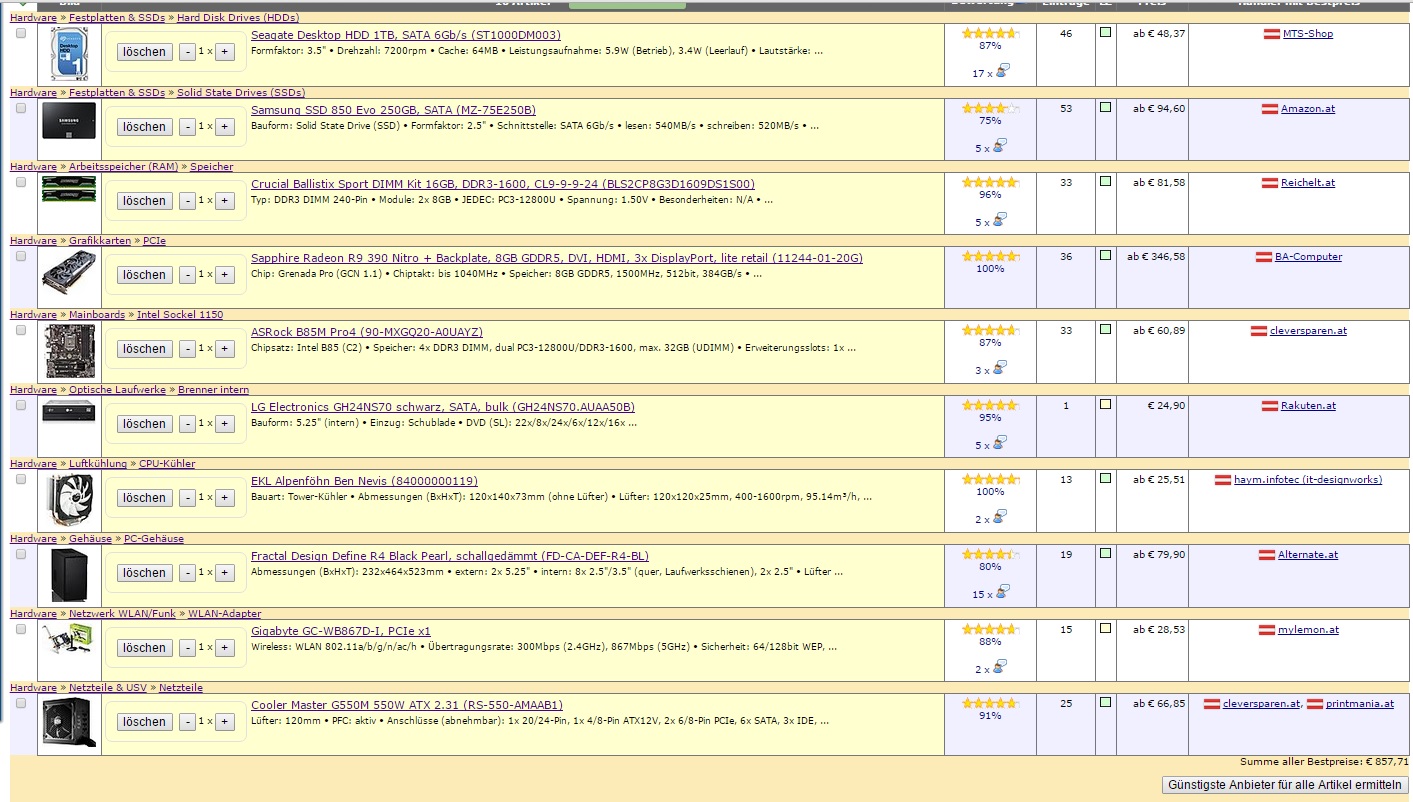Open Cooler Master power supply thumbnail

pos(69,722)
